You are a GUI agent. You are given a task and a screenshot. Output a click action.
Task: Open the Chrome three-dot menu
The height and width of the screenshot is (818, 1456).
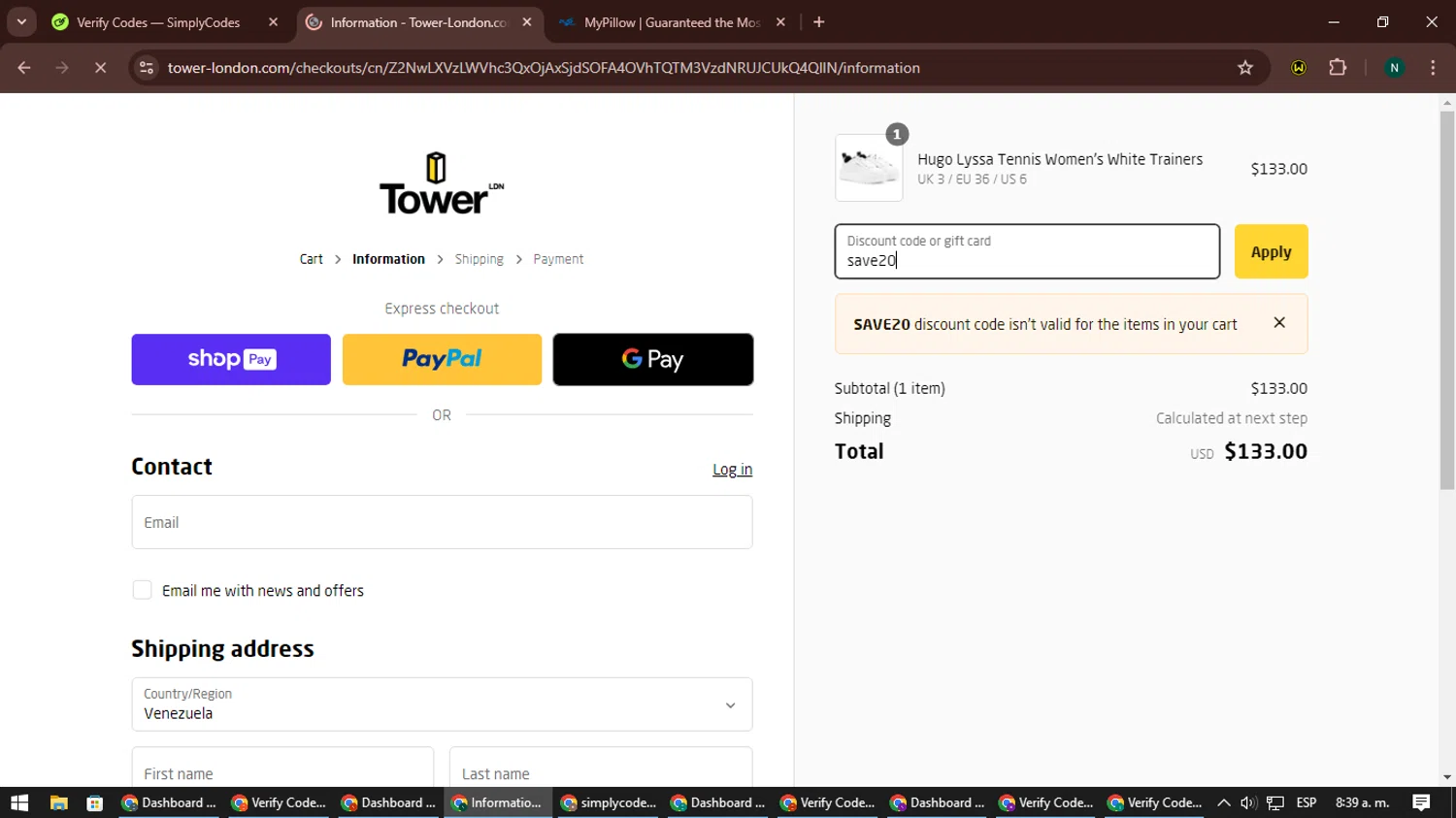(1433, 68)
